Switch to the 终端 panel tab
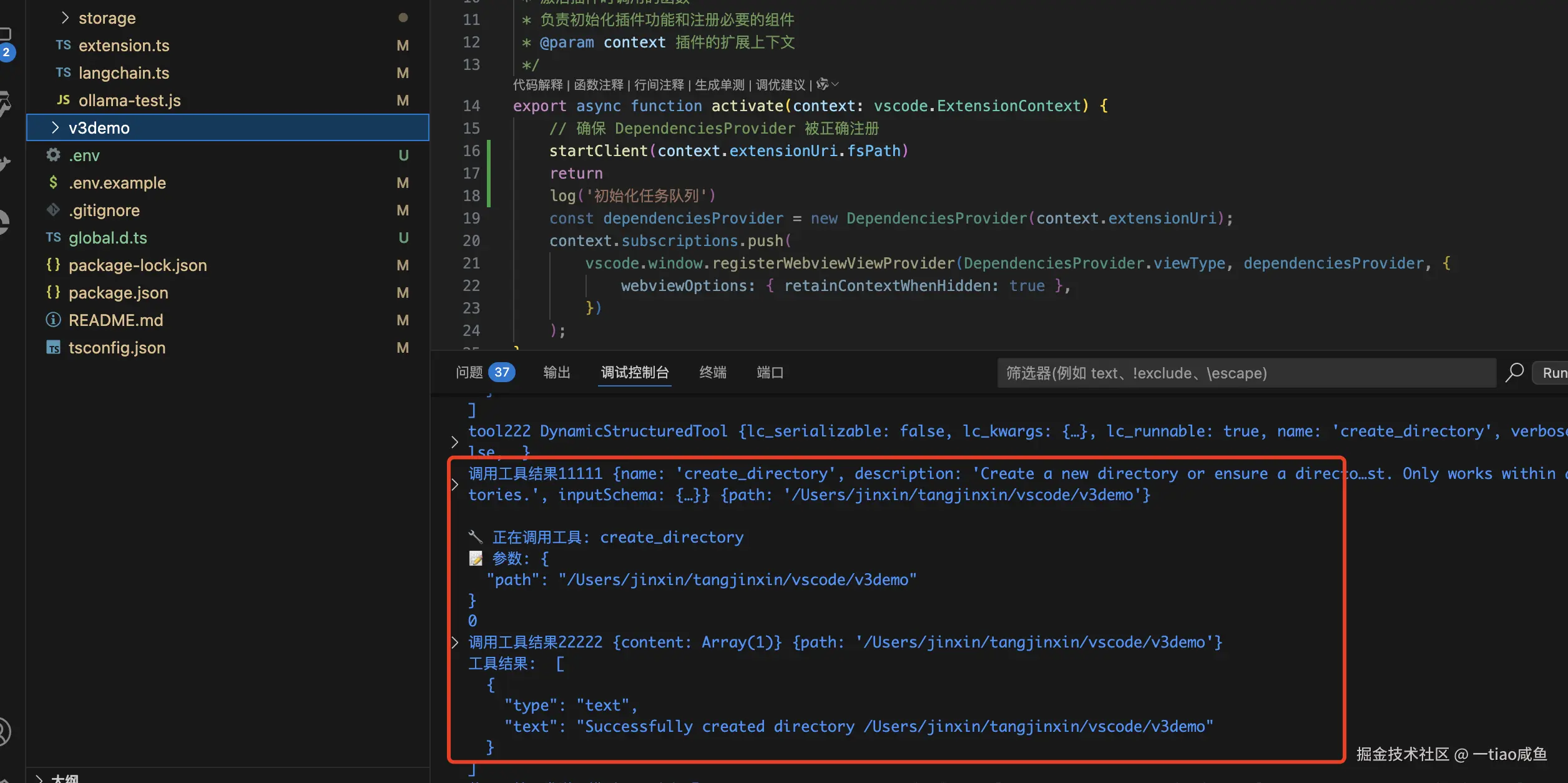 (712, 373)
